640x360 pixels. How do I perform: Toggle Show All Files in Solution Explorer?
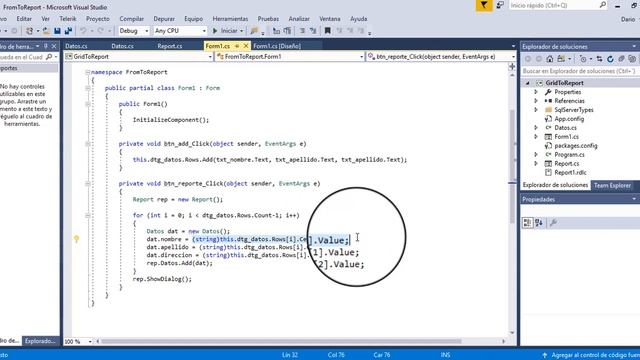pyautogui.click(x=632, y=59)
